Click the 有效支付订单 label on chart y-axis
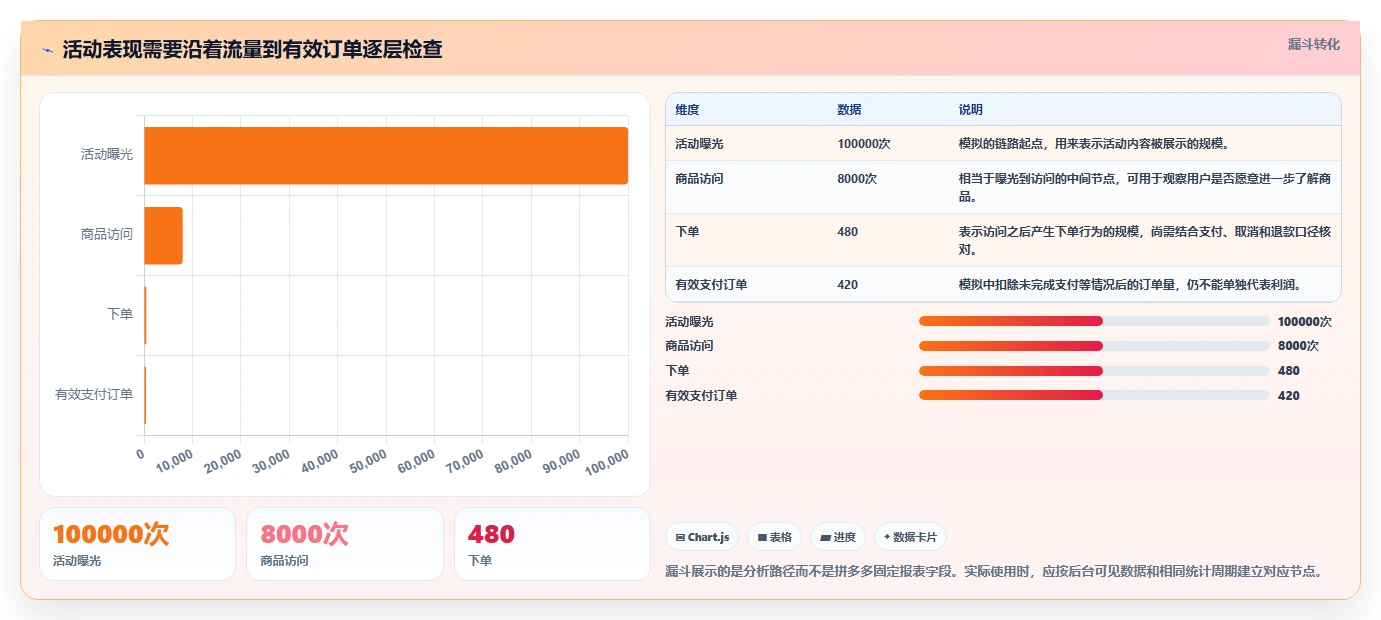This screenshot has width=1381, height=620. (94, 395)
